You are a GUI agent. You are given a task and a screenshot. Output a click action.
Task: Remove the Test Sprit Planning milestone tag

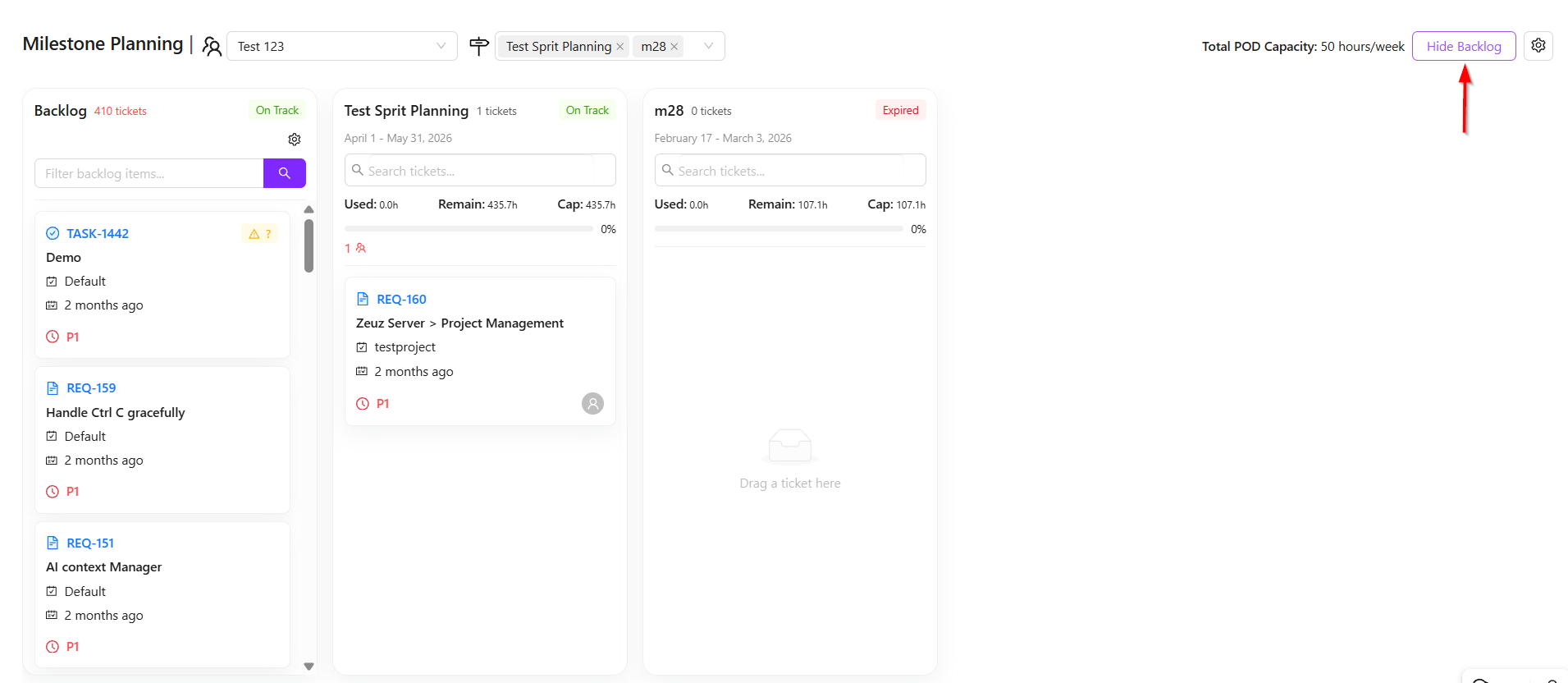tap(620, 47)
